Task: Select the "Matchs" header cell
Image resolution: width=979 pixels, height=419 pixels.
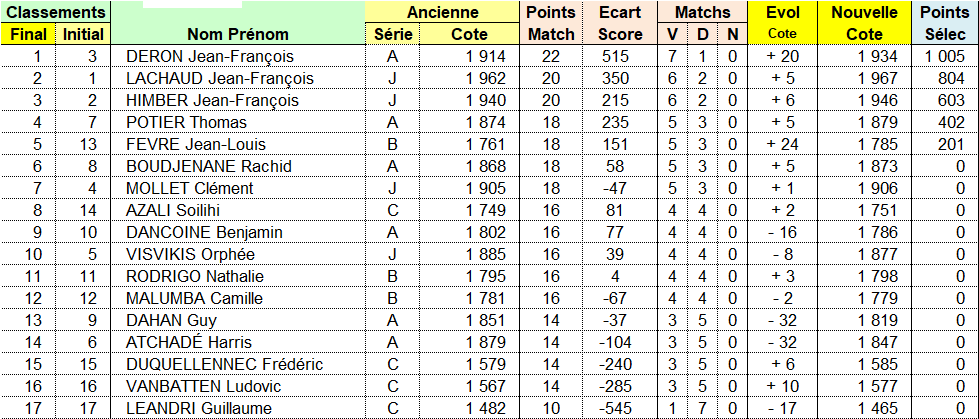Action: (703, 12)
